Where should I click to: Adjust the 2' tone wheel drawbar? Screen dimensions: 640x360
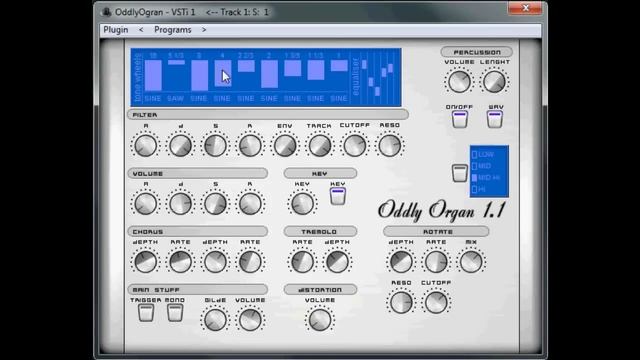269,74
